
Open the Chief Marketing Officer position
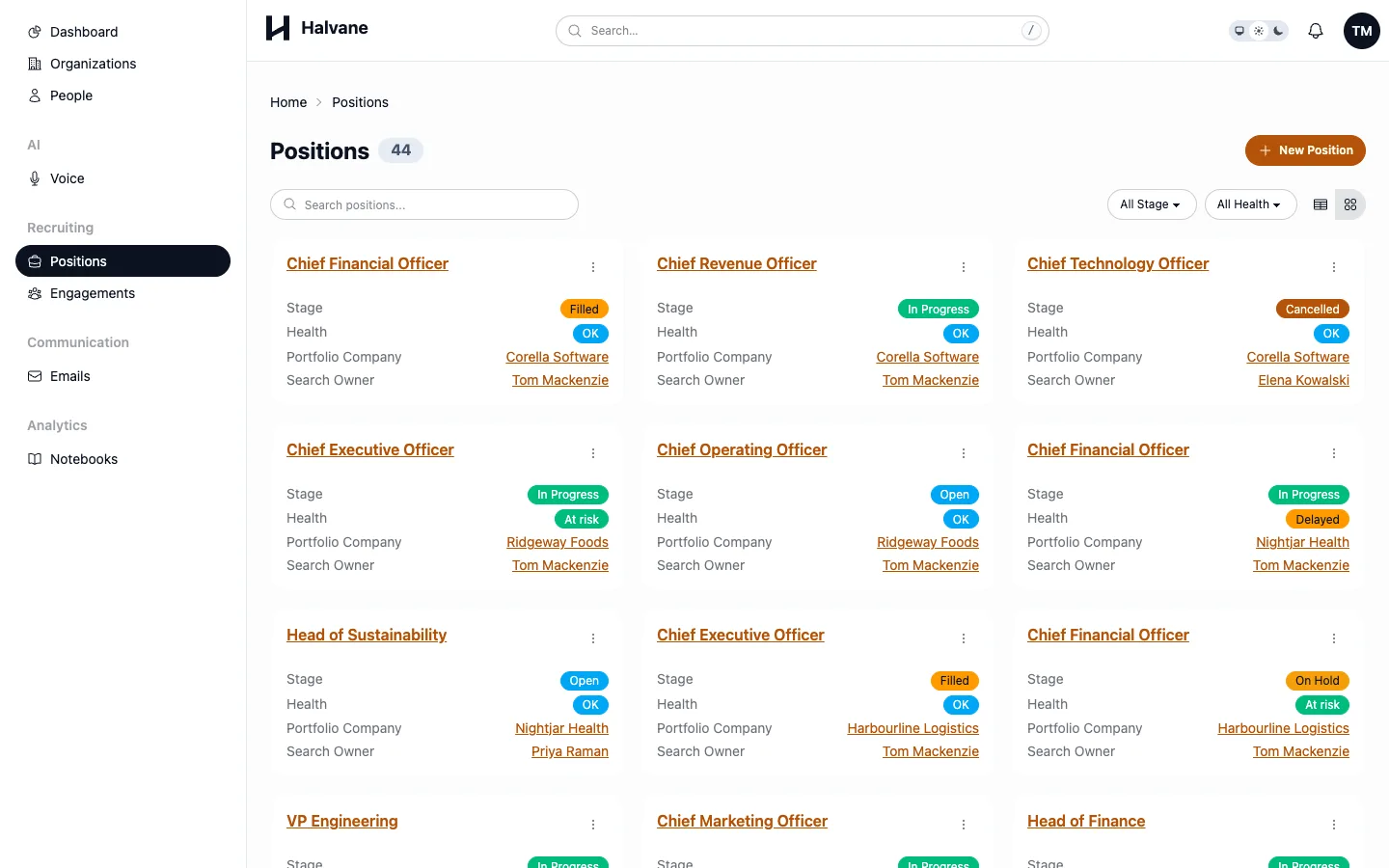742,821
